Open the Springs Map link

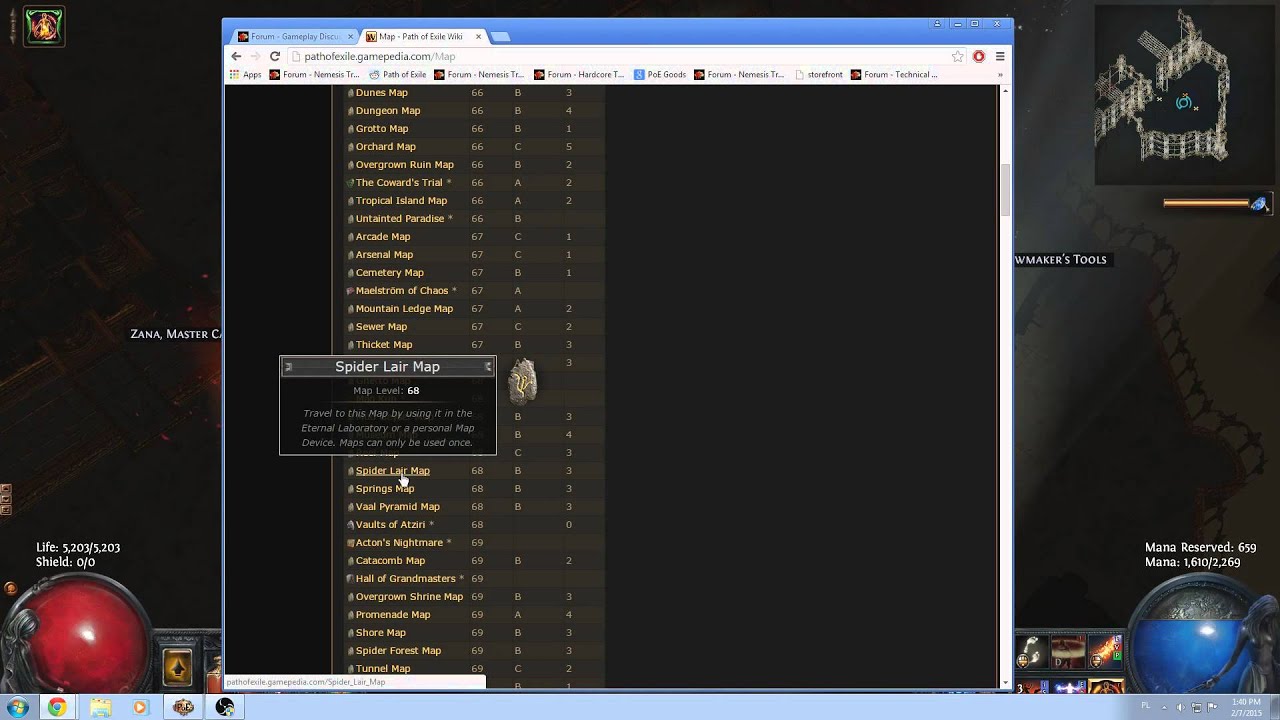(385, 489)
